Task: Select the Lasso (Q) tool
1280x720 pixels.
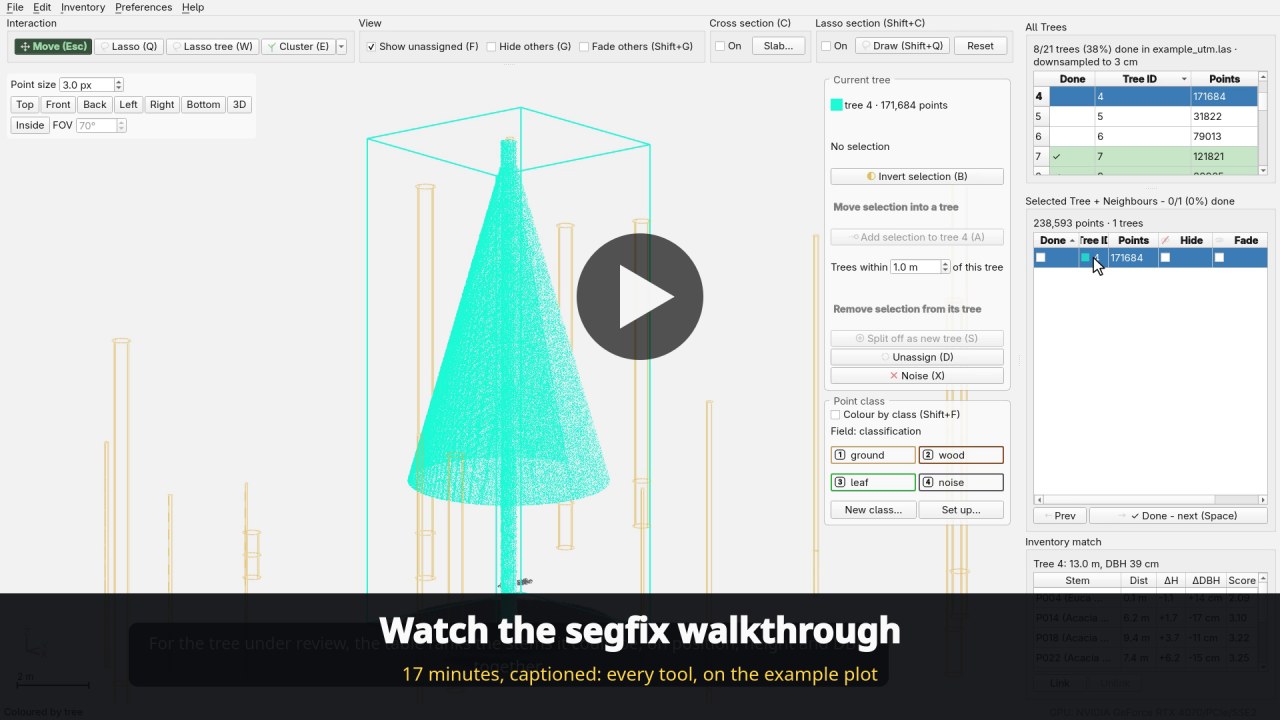Action: [x=129, y=46]
